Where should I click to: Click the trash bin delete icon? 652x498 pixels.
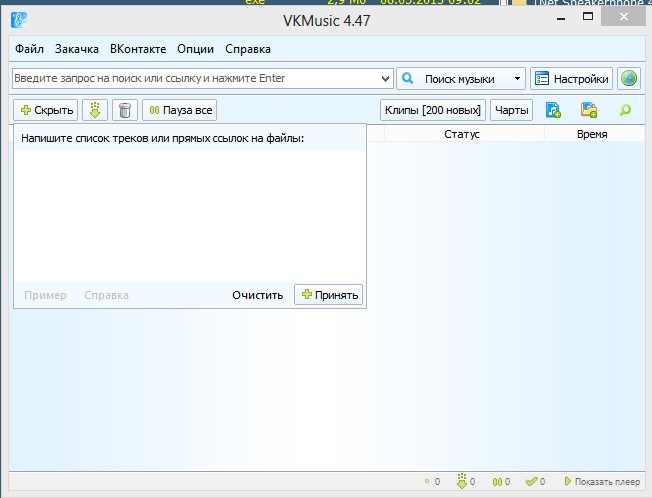pos(125,110)
